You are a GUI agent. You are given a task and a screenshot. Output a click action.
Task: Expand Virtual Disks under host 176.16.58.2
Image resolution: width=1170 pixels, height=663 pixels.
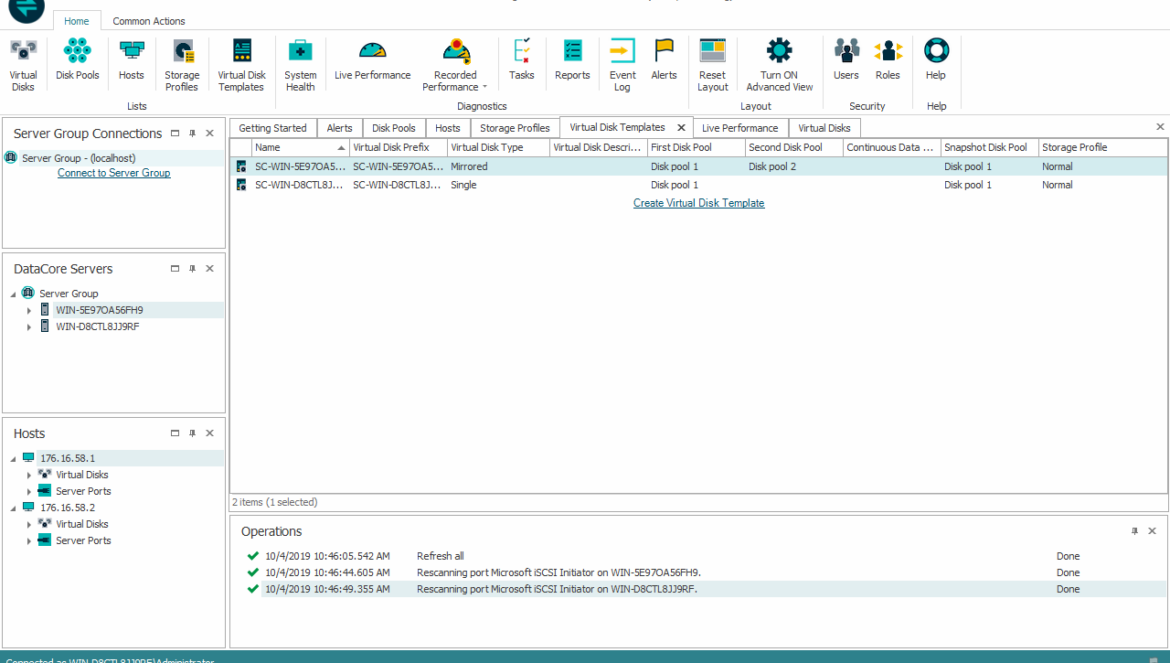pyautogui.click(x=29, y=524)
